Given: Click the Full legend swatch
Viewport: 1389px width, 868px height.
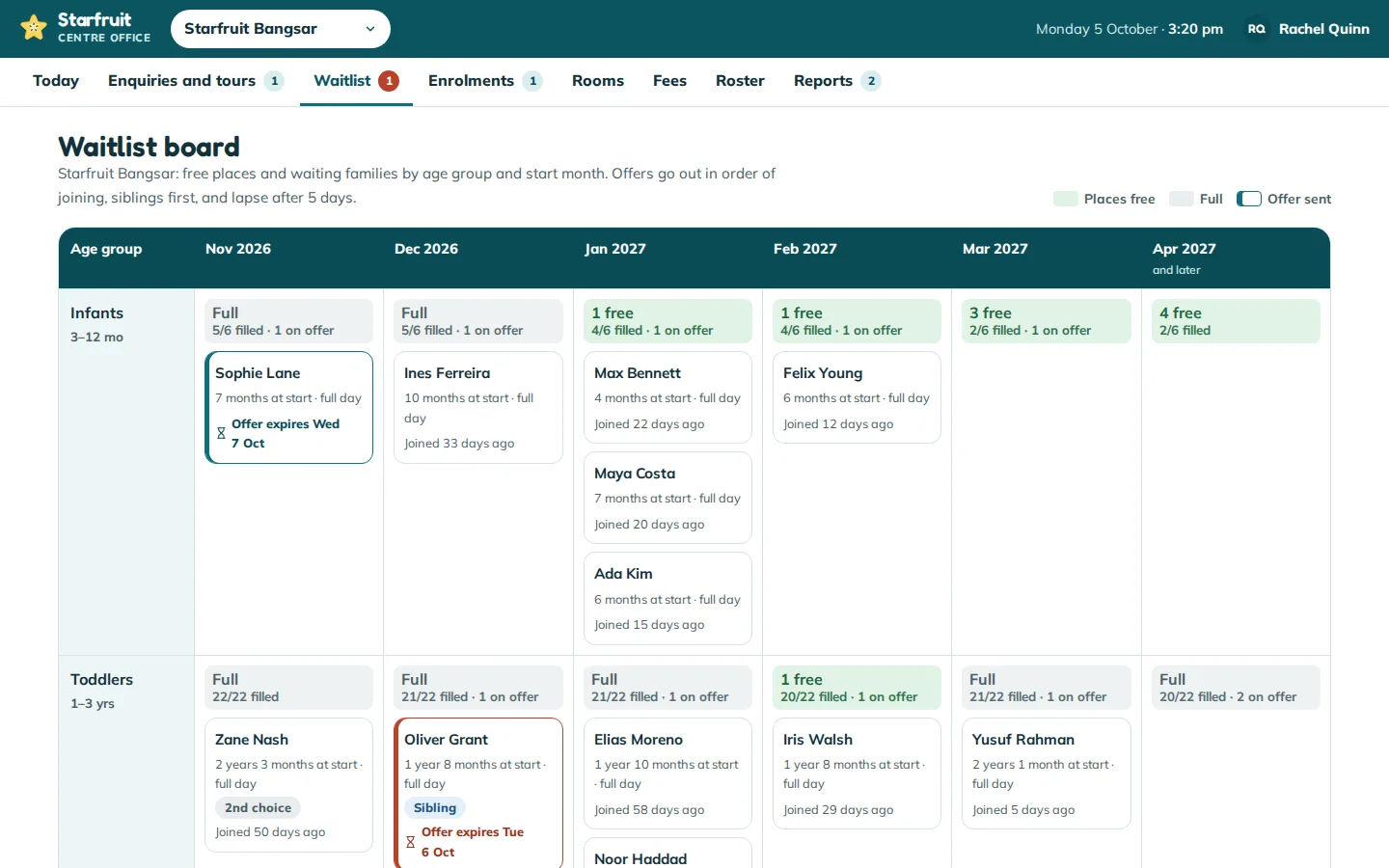Looking at the screenshot, I should tap(1182, 199).
